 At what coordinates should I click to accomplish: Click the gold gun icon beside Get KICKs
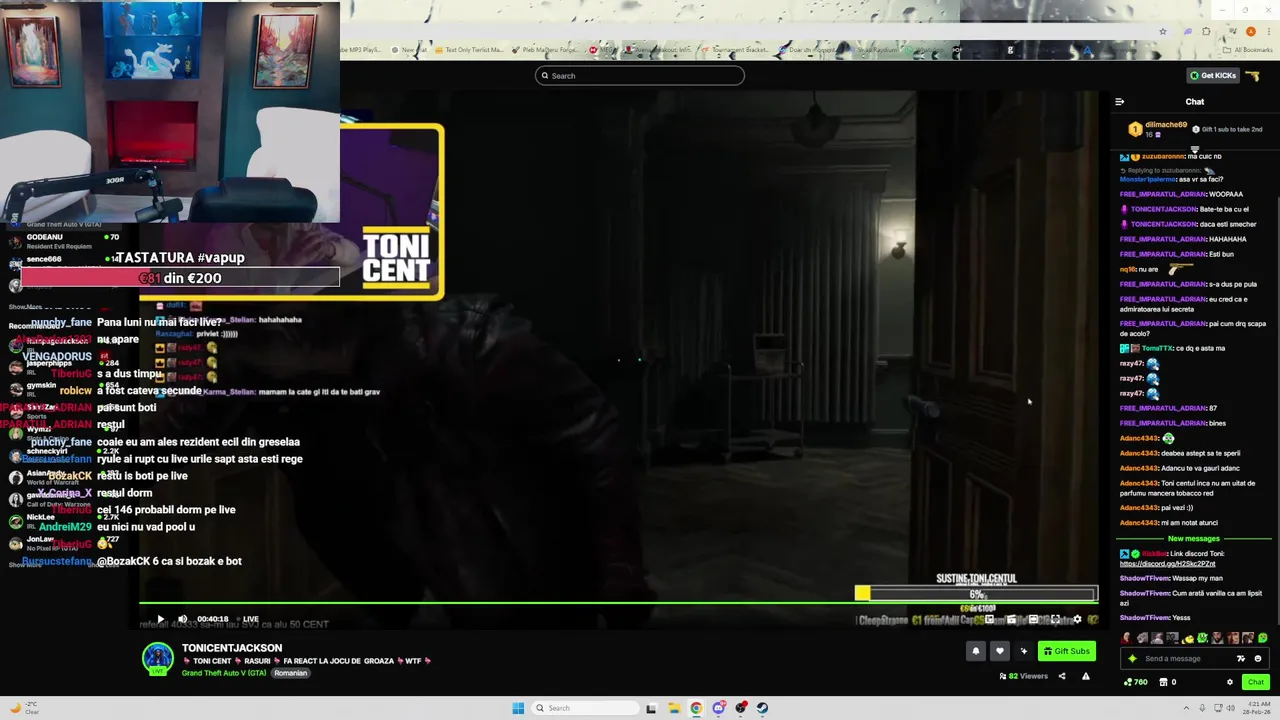pyautogui.click(x=1252, y=76)
